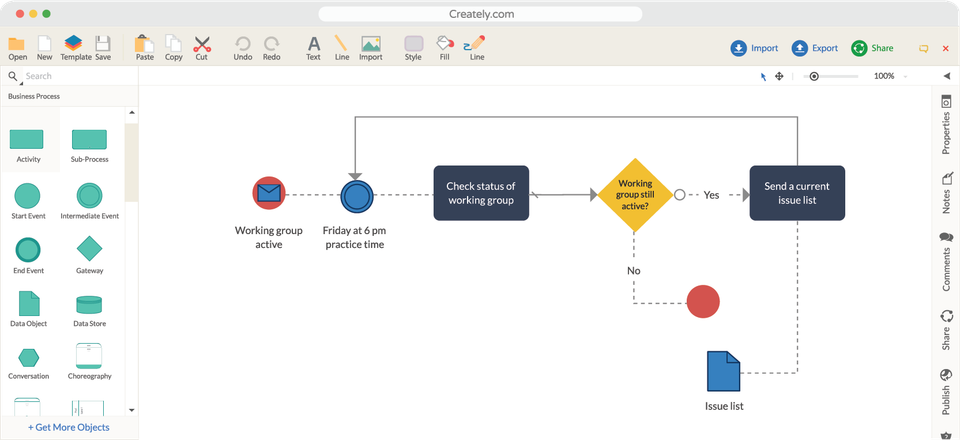
Task: Click Get More Objects link
Action: (69, 427)
